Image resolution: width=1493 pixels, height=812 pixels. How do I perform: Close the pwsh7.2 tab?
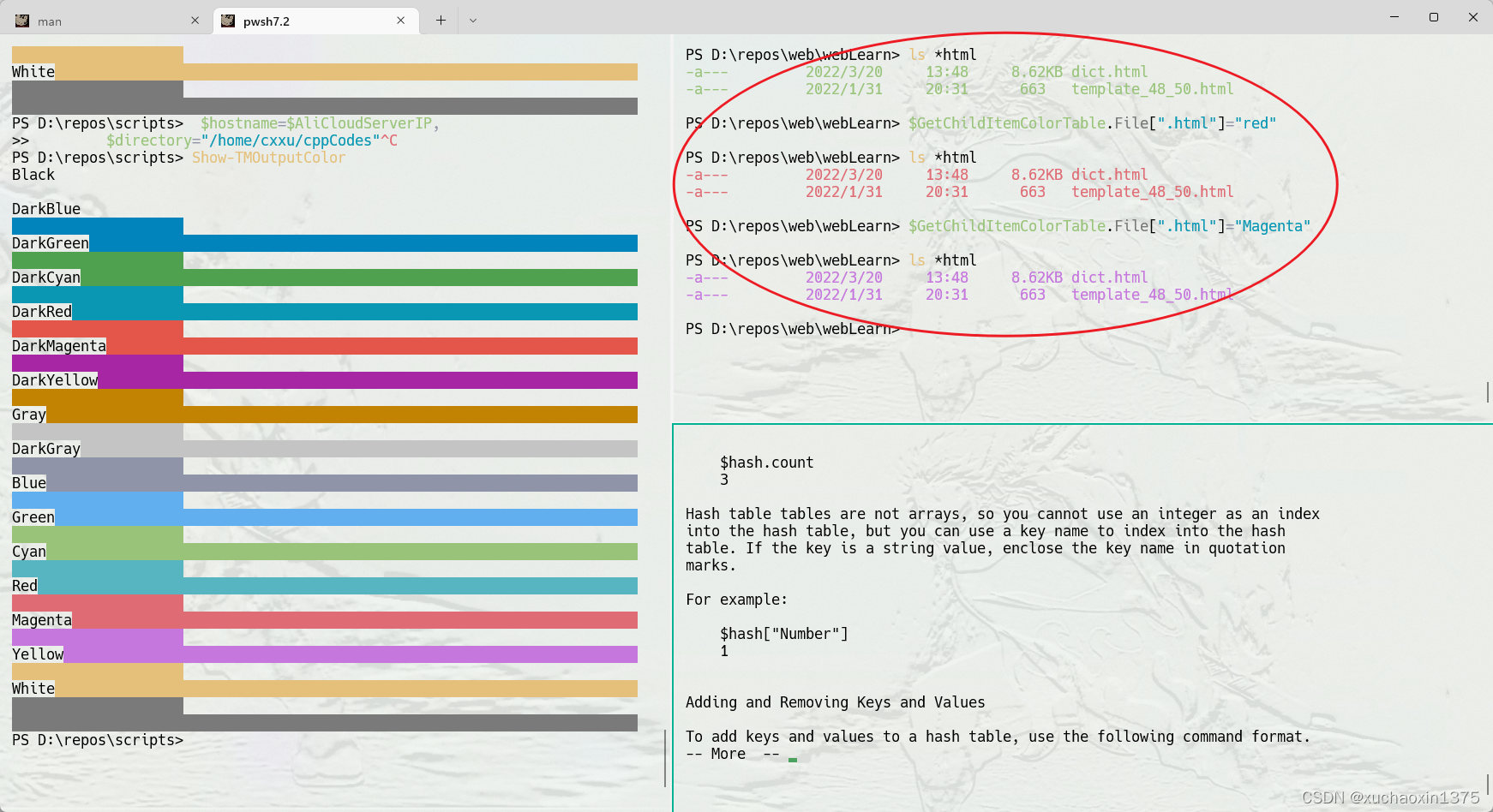coord(401,20)
